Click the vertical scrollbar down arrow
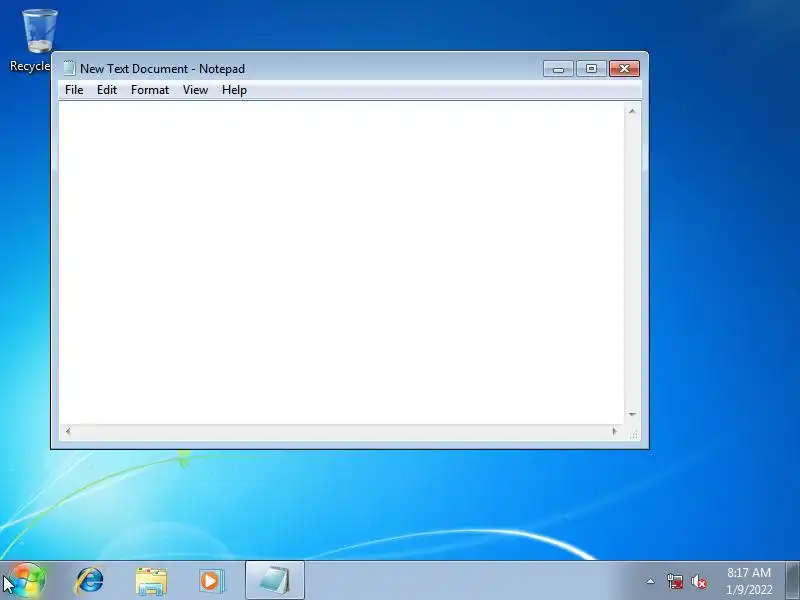 (x=632, y=414)
